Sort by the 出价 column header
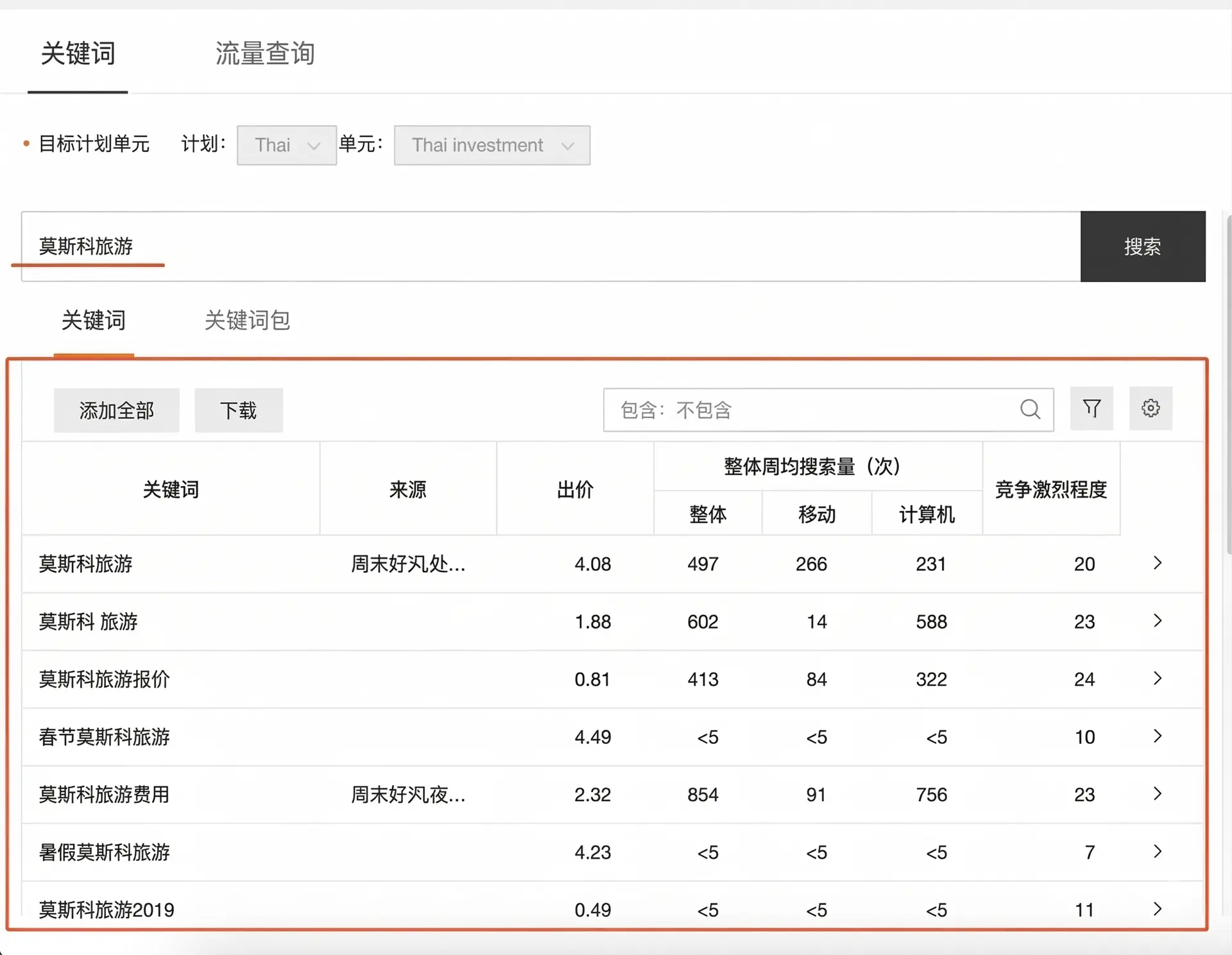This screenshot has width=1232, height=955. (x=575, y=489)
